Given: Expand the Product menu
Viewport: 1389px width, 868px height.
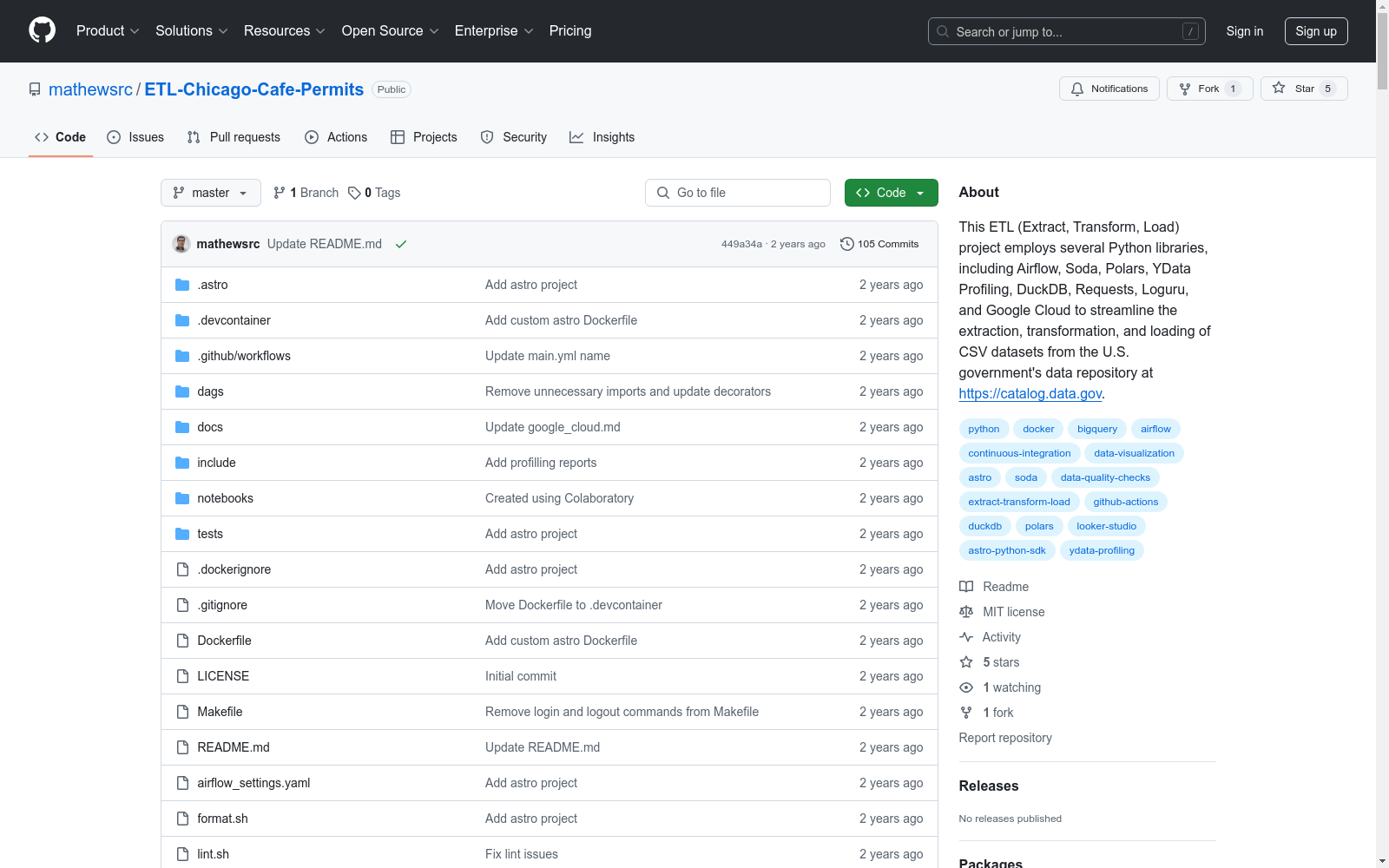Looking at the screenshot, I should click(x=108, y=30).
